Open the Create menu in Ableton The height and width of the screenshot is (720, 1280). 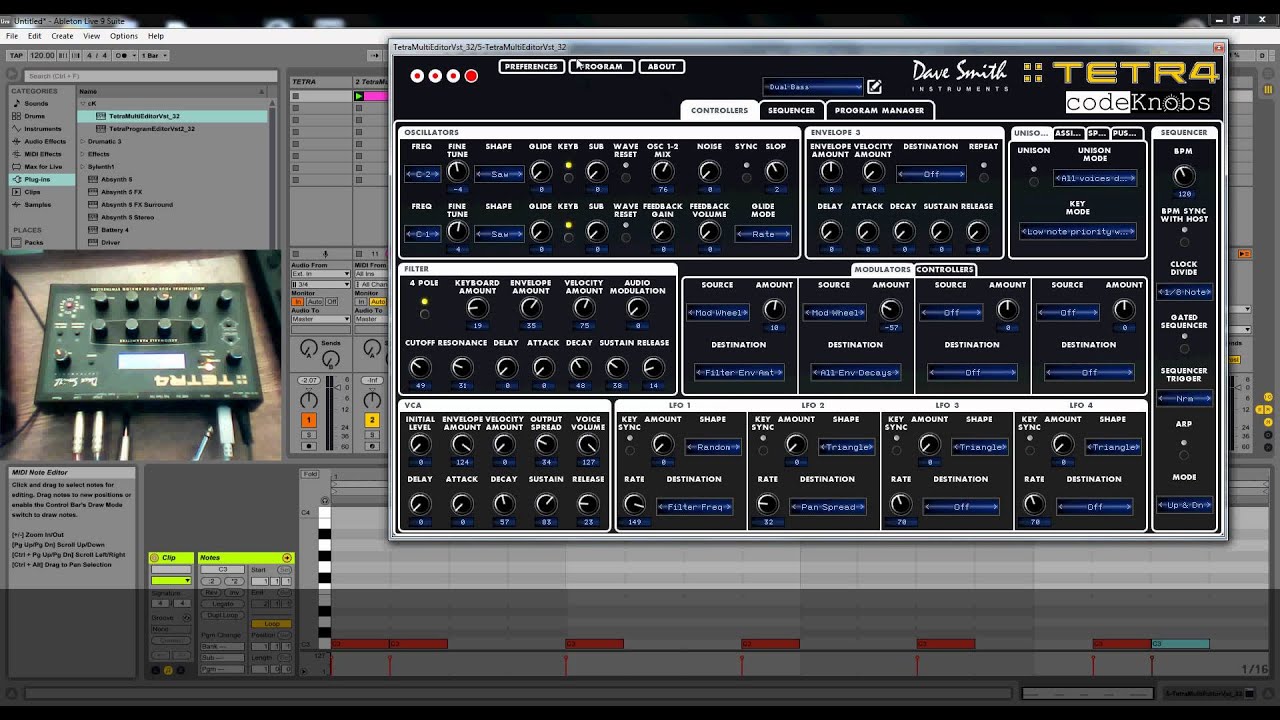click(x=62, y=36)
